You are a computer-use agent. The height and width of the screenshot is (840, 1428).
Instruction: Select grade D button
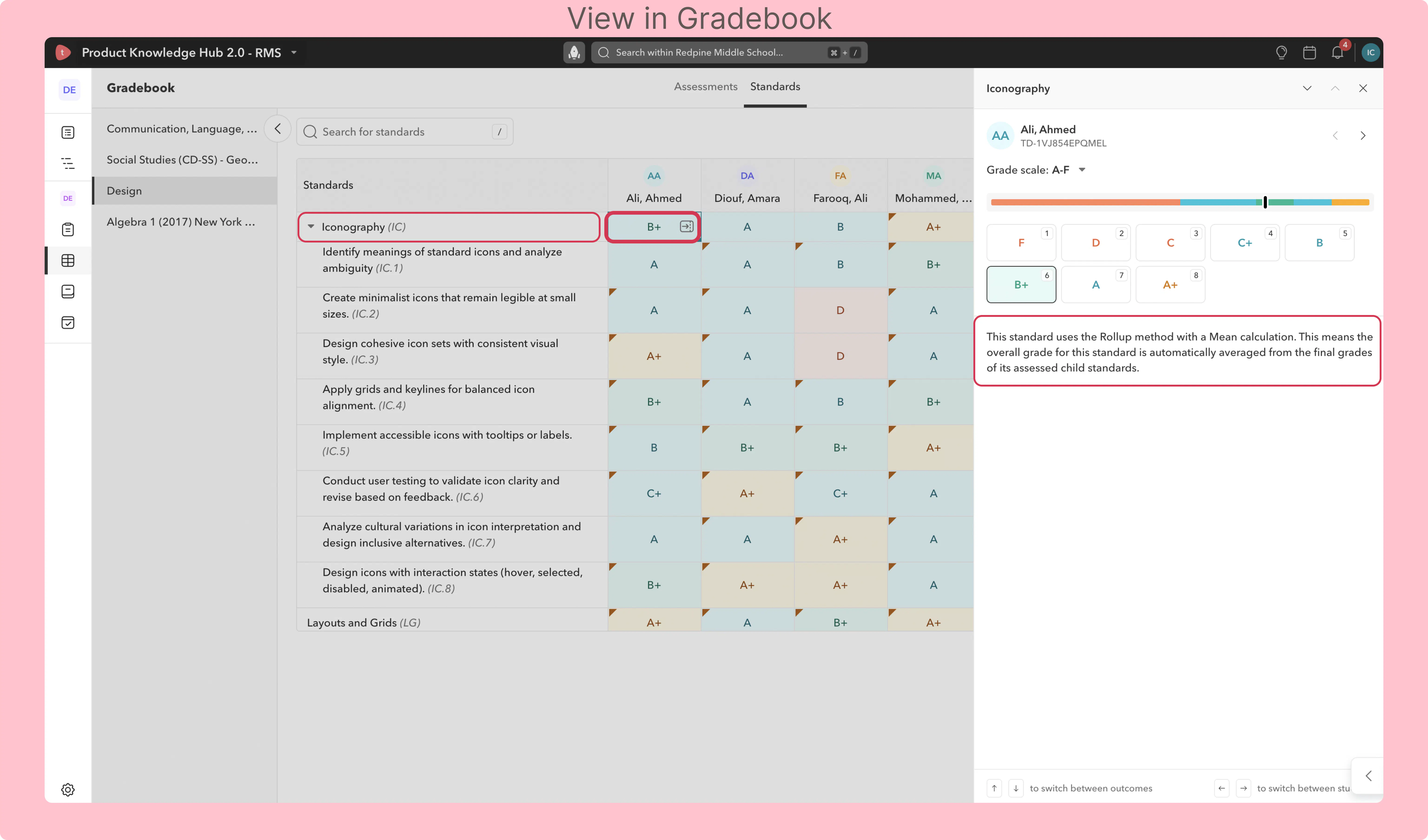coord(1096,243)
